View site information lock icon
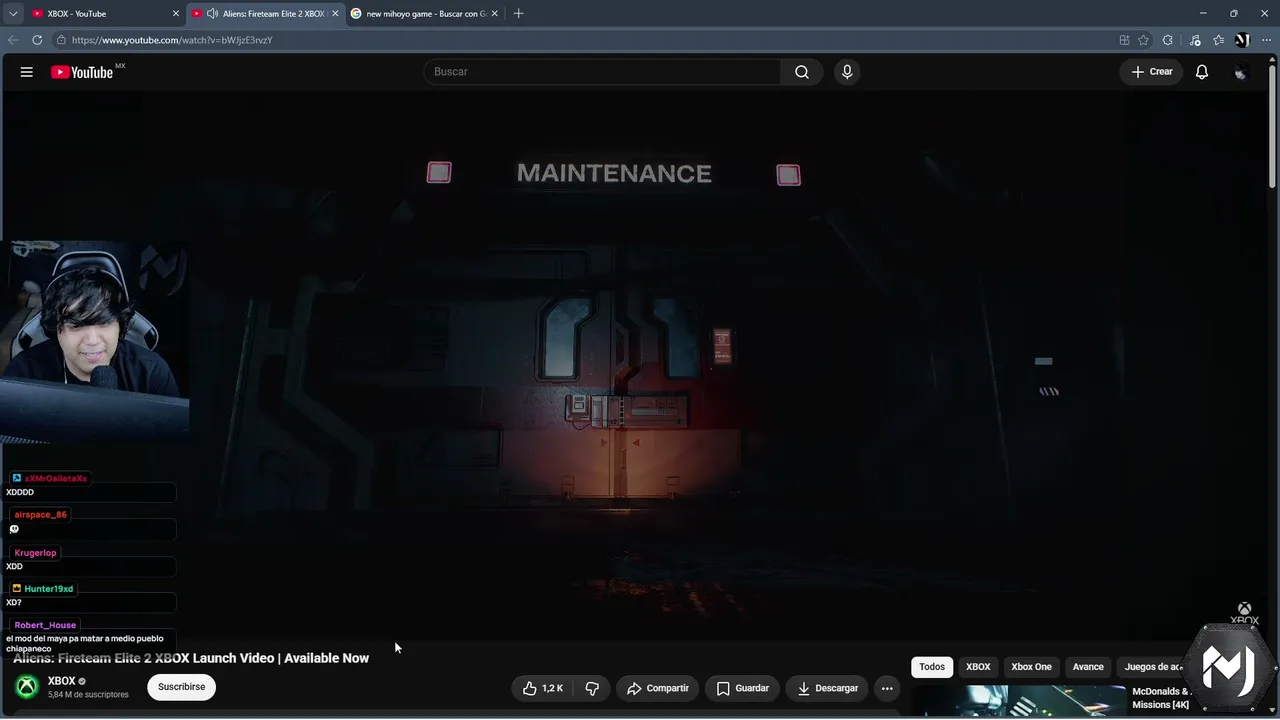Screen dimensions: 1280x720 point(61,40)
